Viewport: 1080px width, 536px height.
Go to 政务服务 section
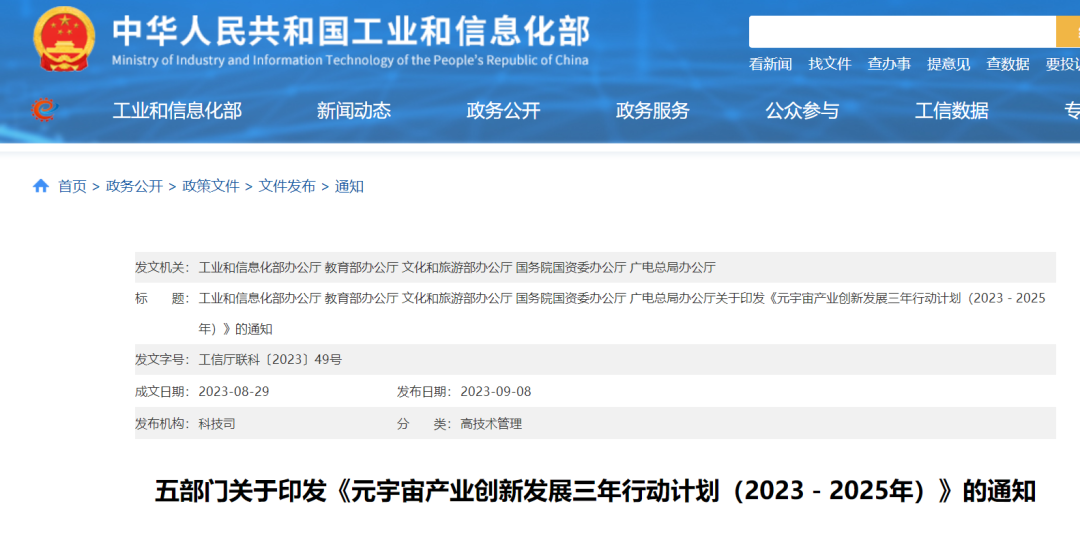(x=653, y=111)
